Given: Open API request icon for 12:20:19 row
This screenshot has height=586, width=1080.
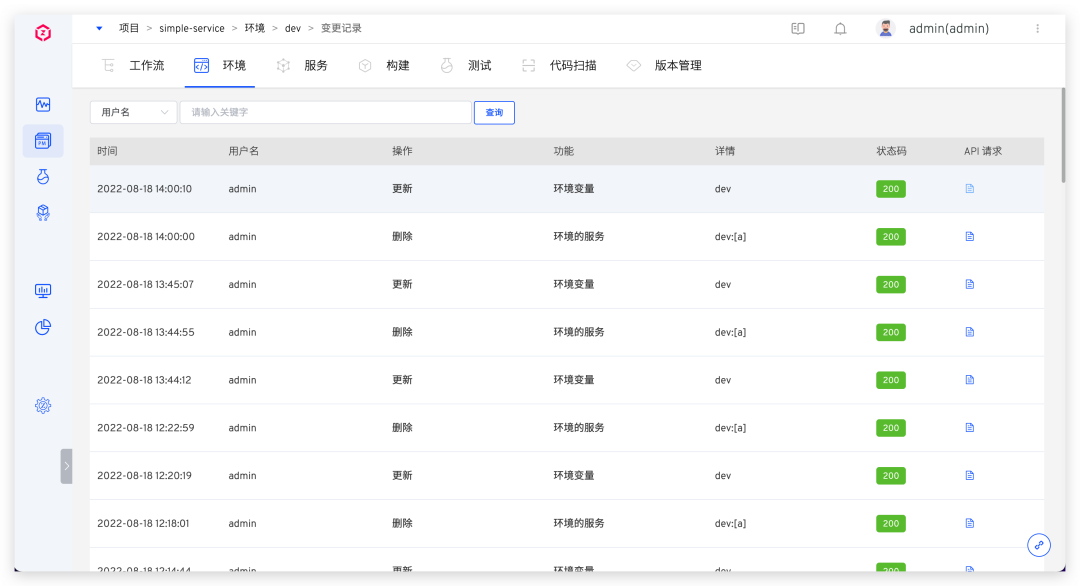Looking at the screenshot, I should click(x=970, y=476).
